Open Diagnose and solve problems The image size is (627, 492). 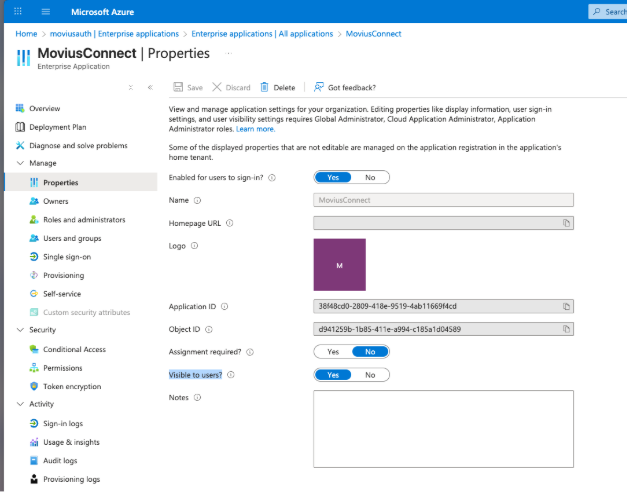(x=78, y=146)
